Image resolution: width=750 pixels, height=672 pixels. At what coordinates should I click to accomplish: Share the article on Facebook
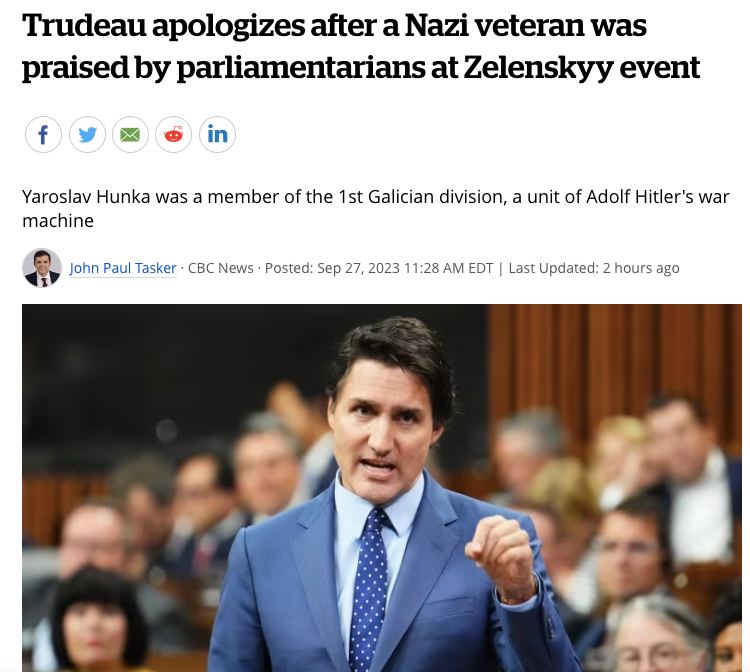click(x=43, y=134)
